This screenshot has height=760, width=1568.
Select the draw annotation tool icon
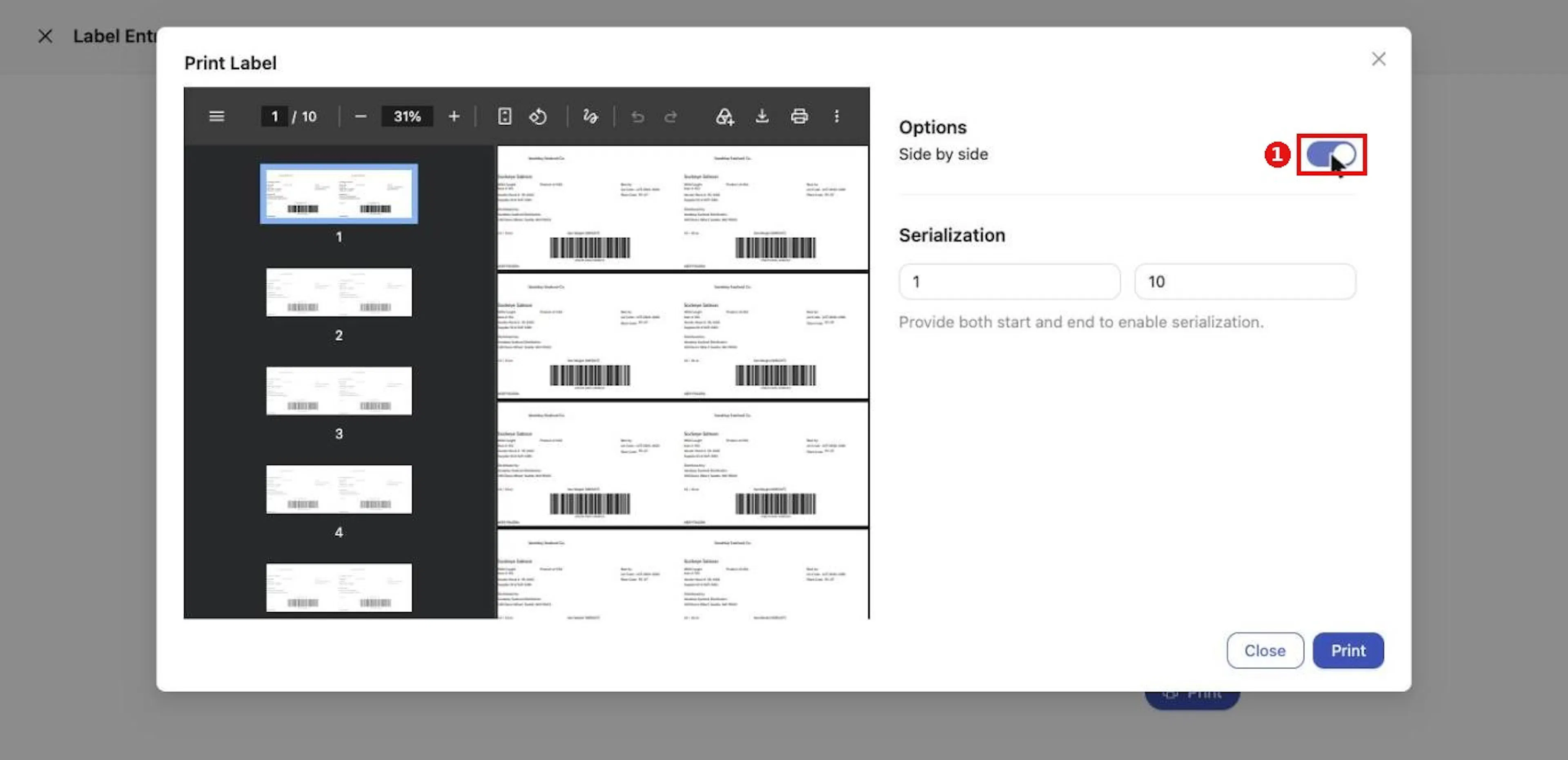pos(590,116)
